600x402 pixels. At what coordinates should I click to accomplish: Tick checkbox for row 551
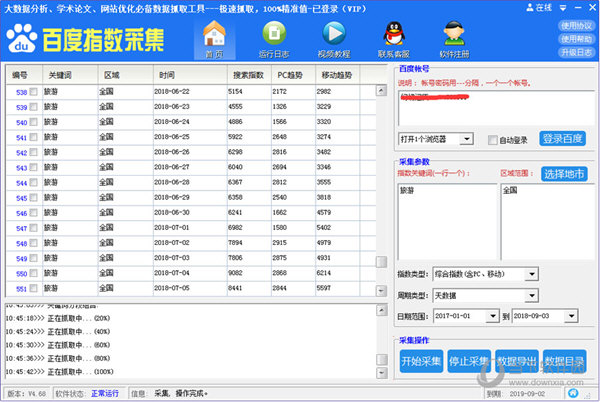coord(34,288)
